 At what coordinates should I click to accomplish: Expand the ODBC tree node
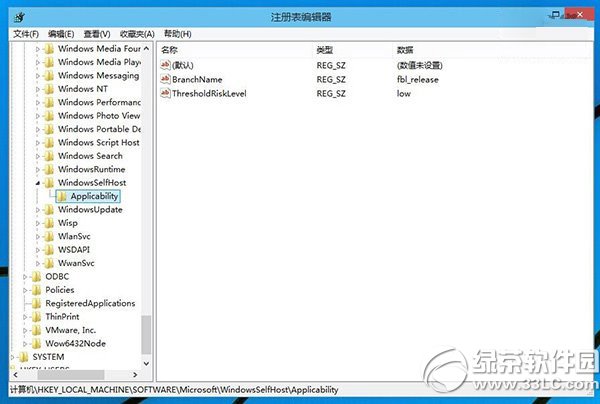tap(25, 277)
